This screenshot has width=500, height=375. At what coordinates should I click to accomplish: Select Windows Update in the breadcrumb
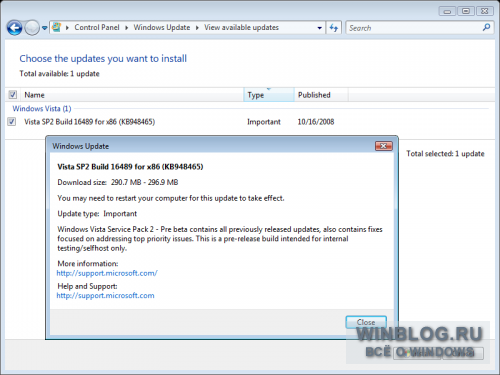click(162, 27)
